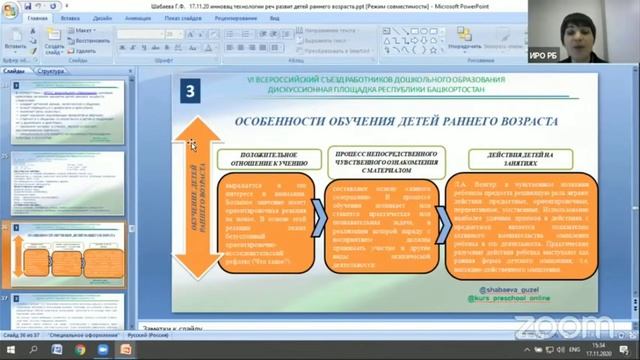
Task: Select the slide 37 thumbnail
Action: (x=67, y=312)
